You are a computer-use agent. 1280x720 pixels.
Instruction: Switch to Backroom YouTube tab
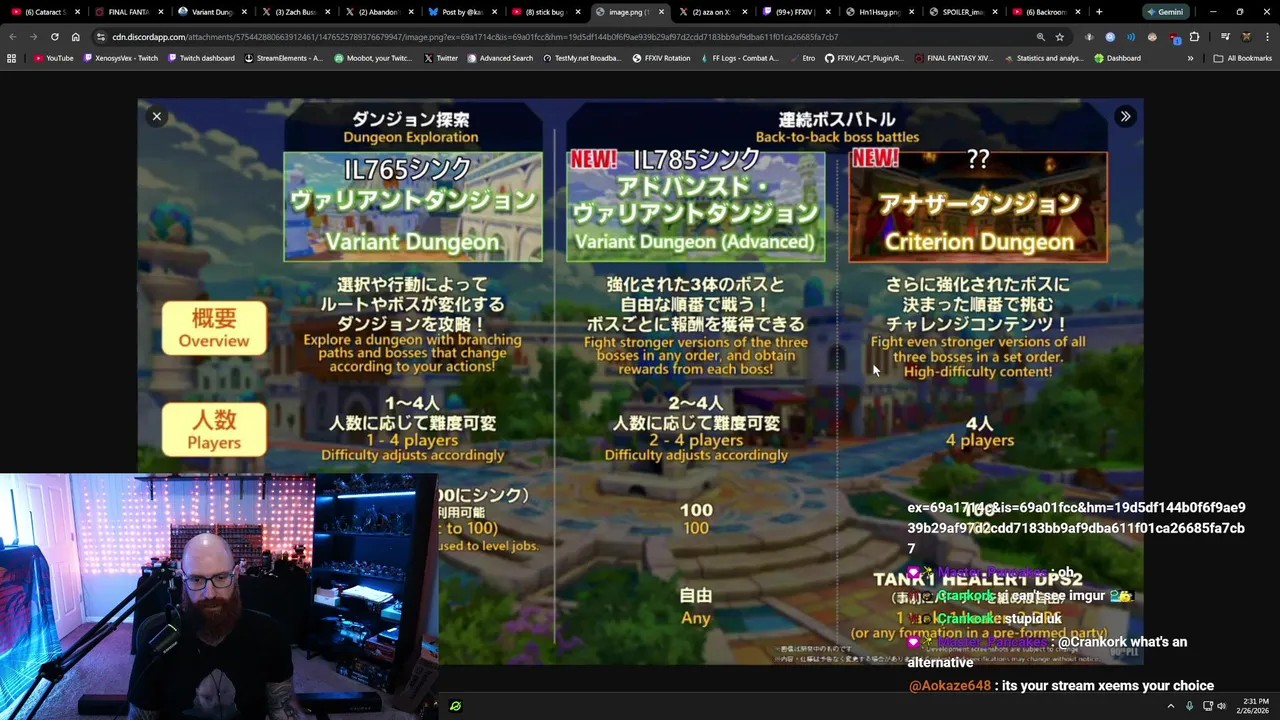tap(1046, 12)
